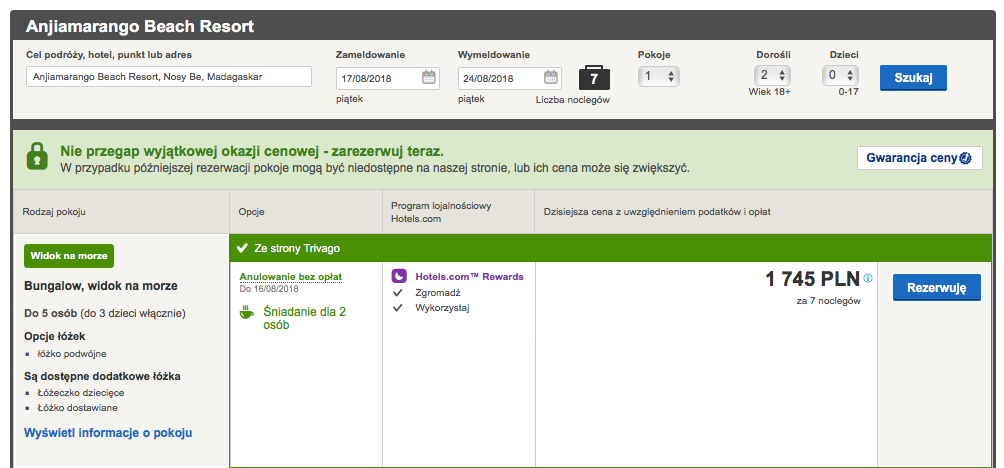
Task: Click the łóżko podwójne list item
Action: pos(70,353)
